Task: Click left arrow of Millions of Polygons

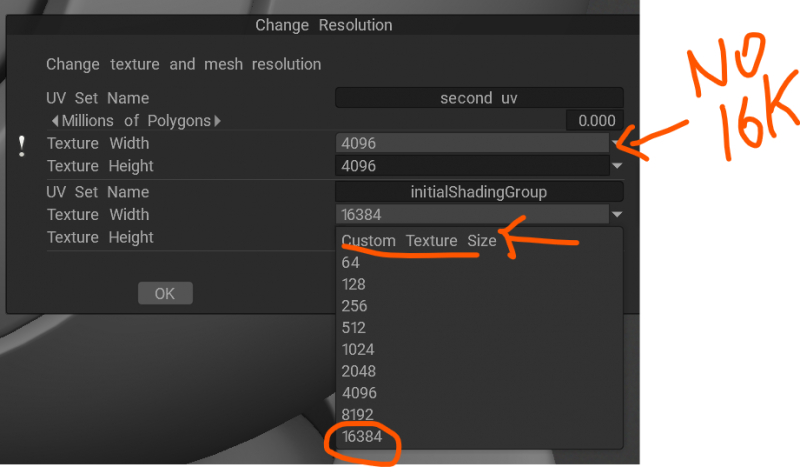Action: coord(54,121)
